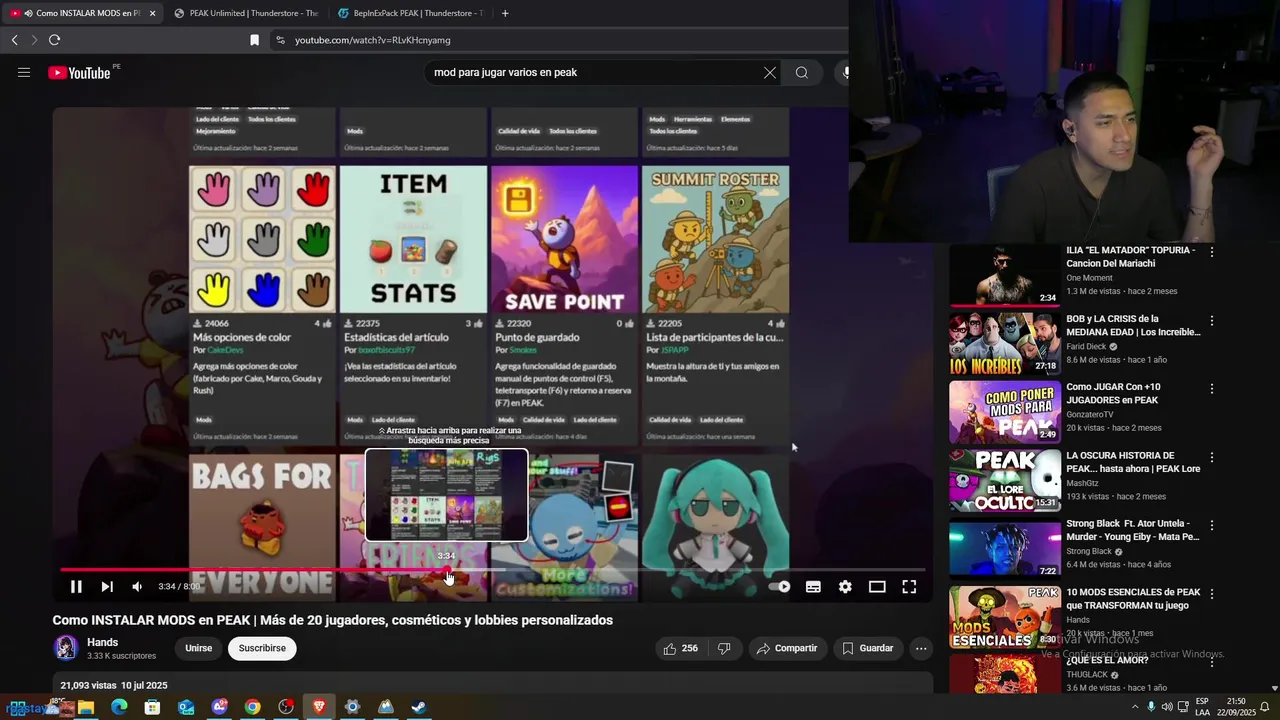Pause the YouTube video
Screen dimensions: 1280x720
tap(76, 587)
